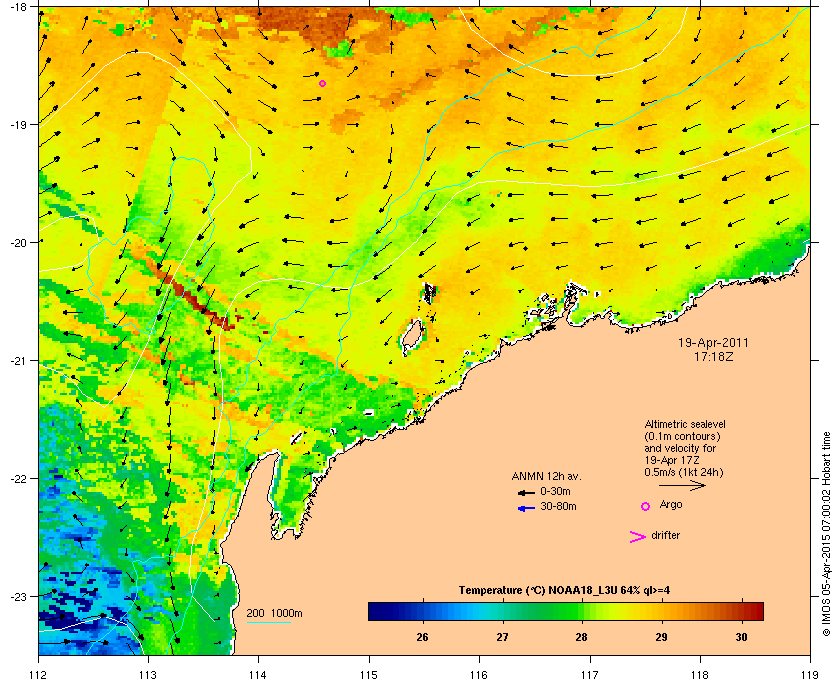Click the '200 1000m' isobath label
Viewport: 840px width, 680px height.
tap(274, 614)
